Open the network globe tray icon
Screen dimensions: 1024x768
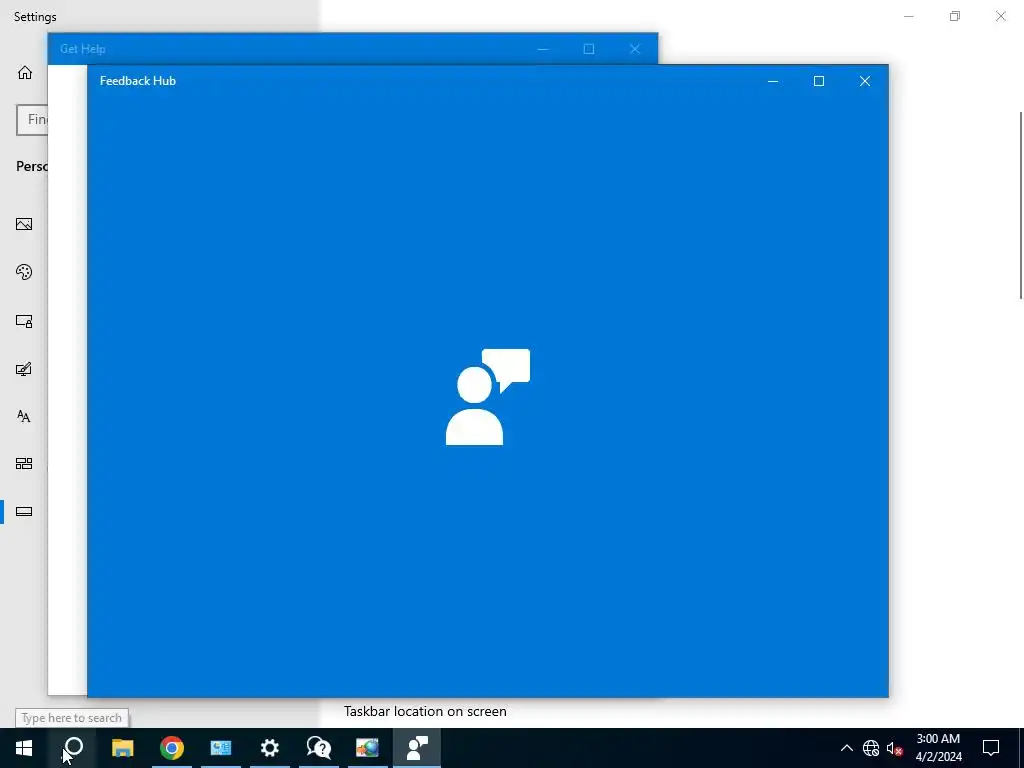point(871,748)
